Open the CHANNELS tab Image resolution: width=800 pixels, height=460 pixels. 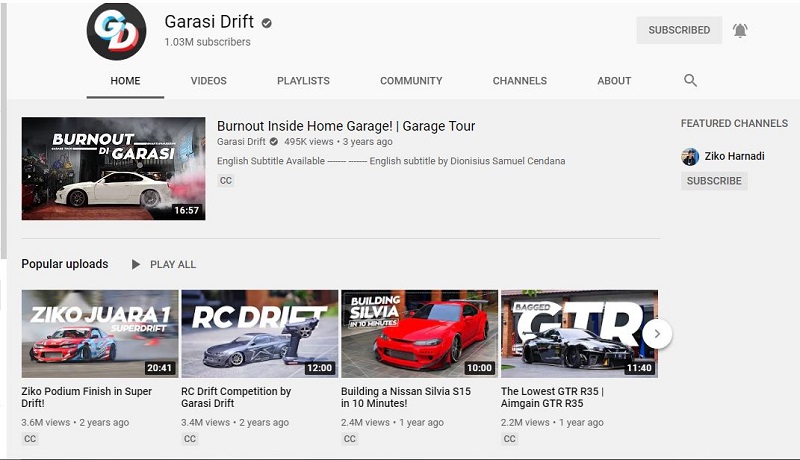pyautogui.click(x=519, y=81)
